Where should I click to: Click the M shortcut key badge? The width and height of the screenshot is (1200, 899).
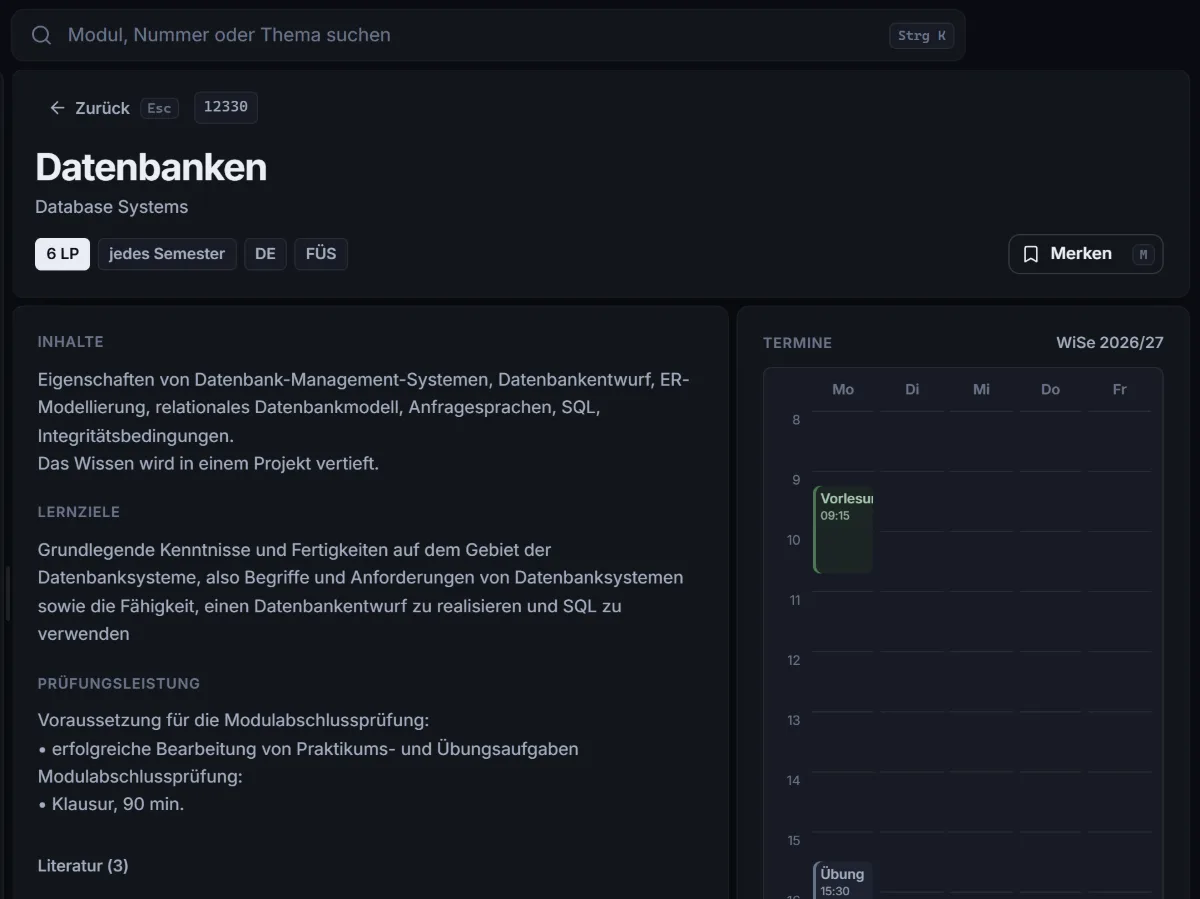click(x=1143, y=255)
